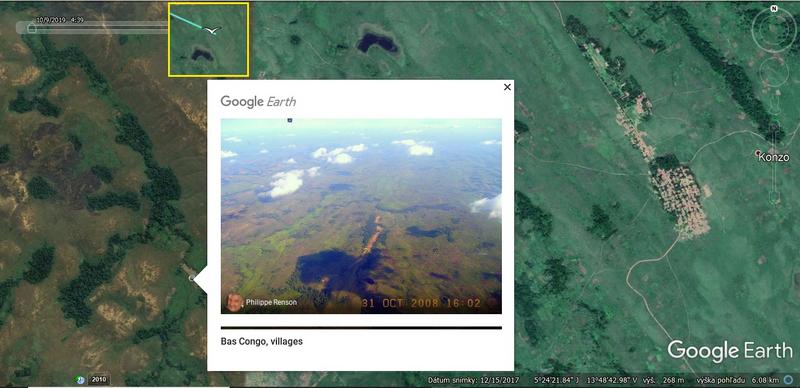Click the photo placemark icon left of popup
The width and height of the screenshot is (800, 388).
coord(192,278)
